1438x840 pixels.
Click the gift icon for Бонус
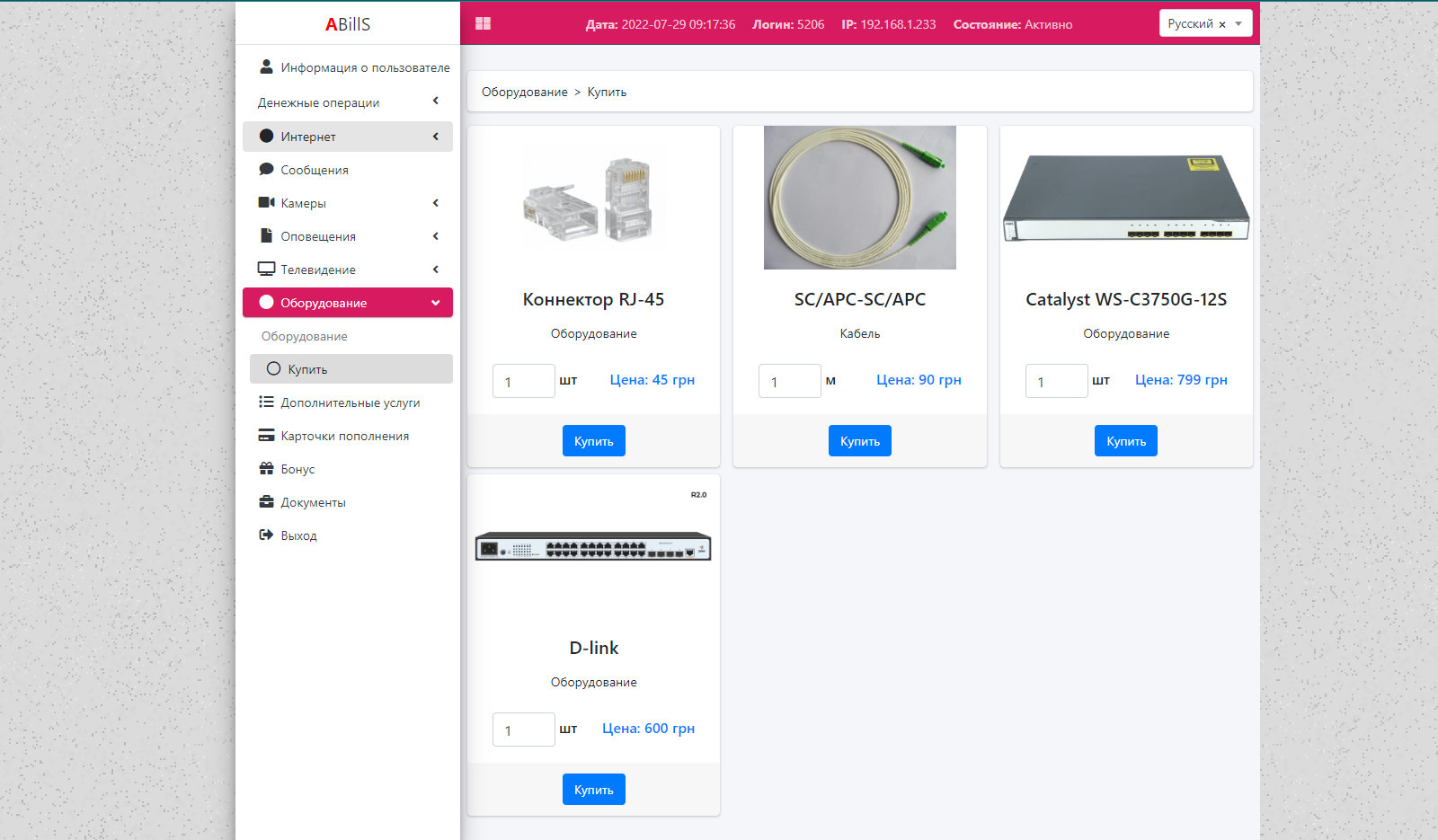coord(266,468)
